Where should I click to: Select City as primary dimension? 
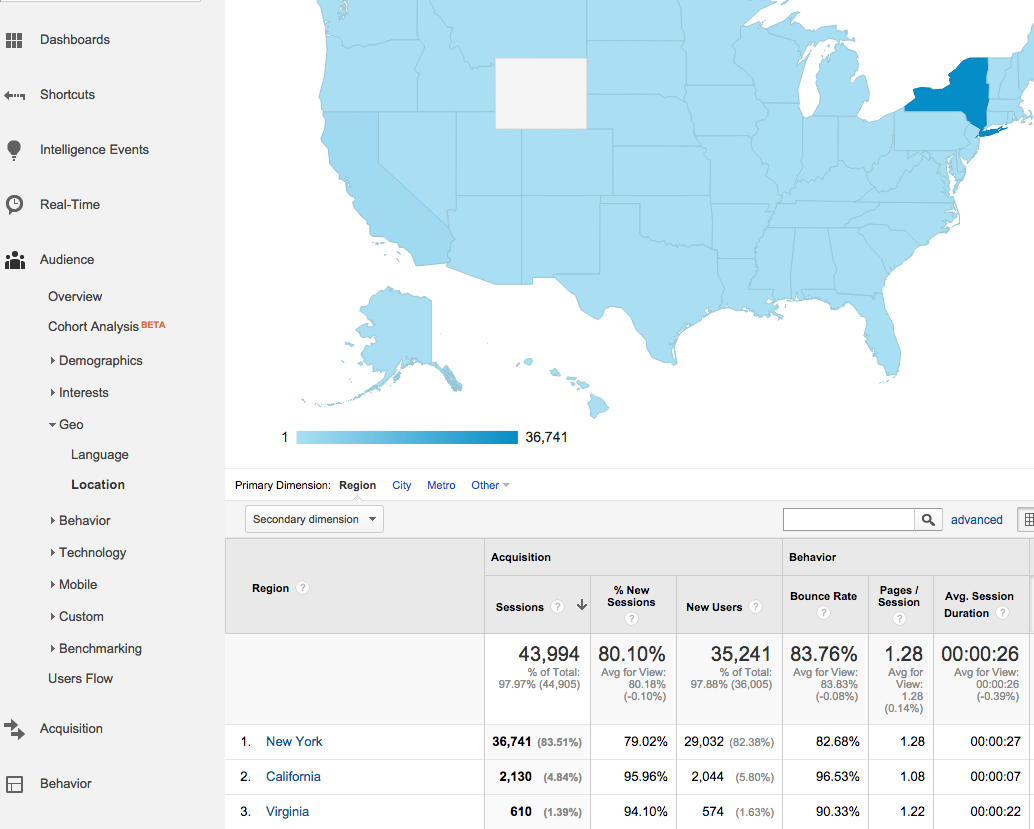pos(401,485)
